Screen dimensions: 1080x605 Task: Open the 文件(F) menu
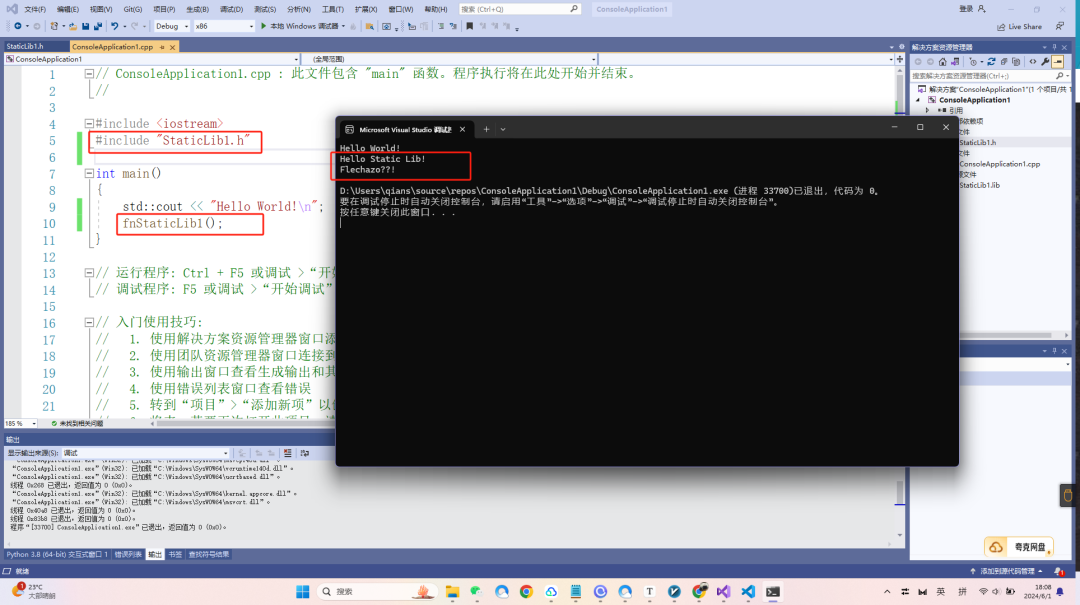(x=34, y=10)
